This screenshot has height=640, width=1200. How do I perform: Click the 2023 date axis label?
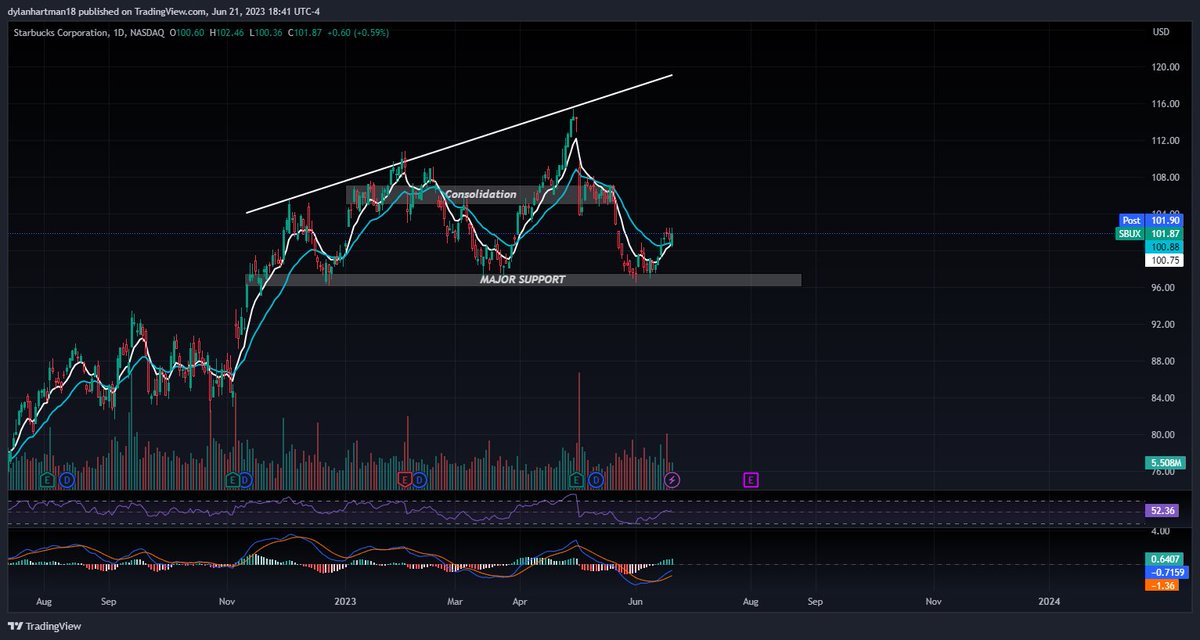[x=345, y=602]
